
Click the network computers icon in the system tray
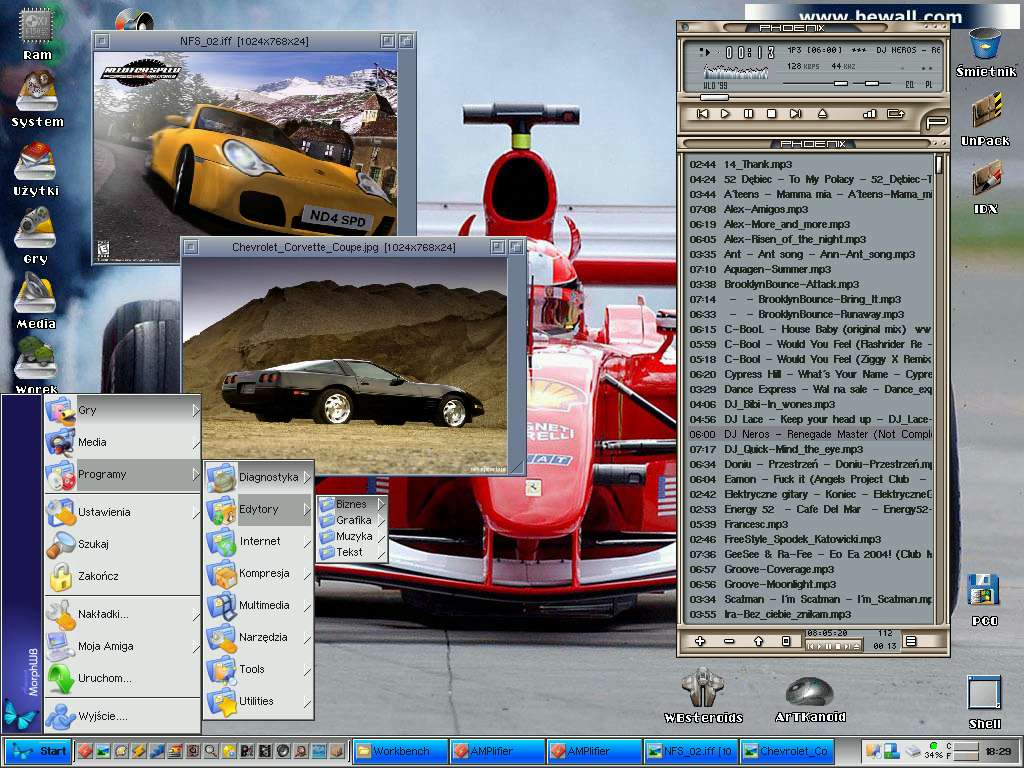tap(891, 751)
